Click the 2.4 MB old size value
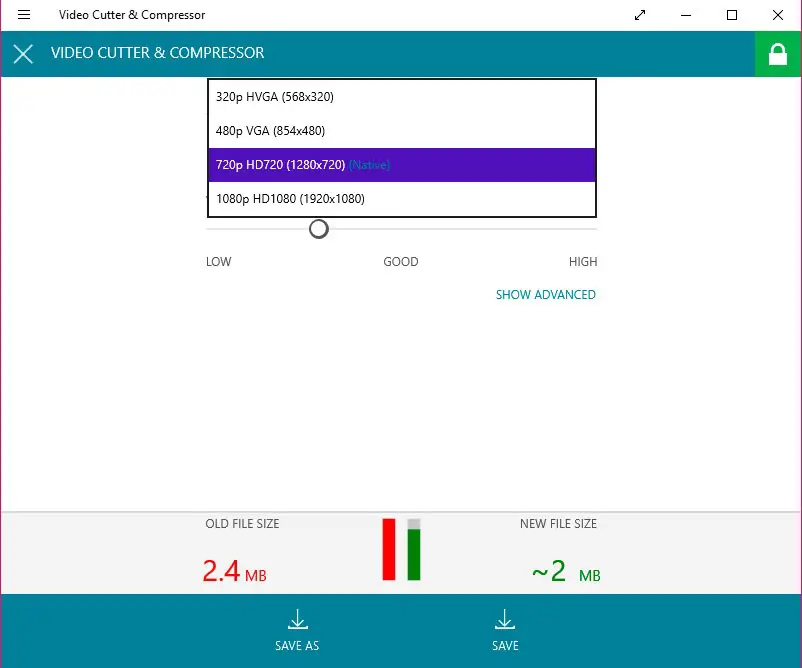The image size is (802, 668). pos(234,571)
